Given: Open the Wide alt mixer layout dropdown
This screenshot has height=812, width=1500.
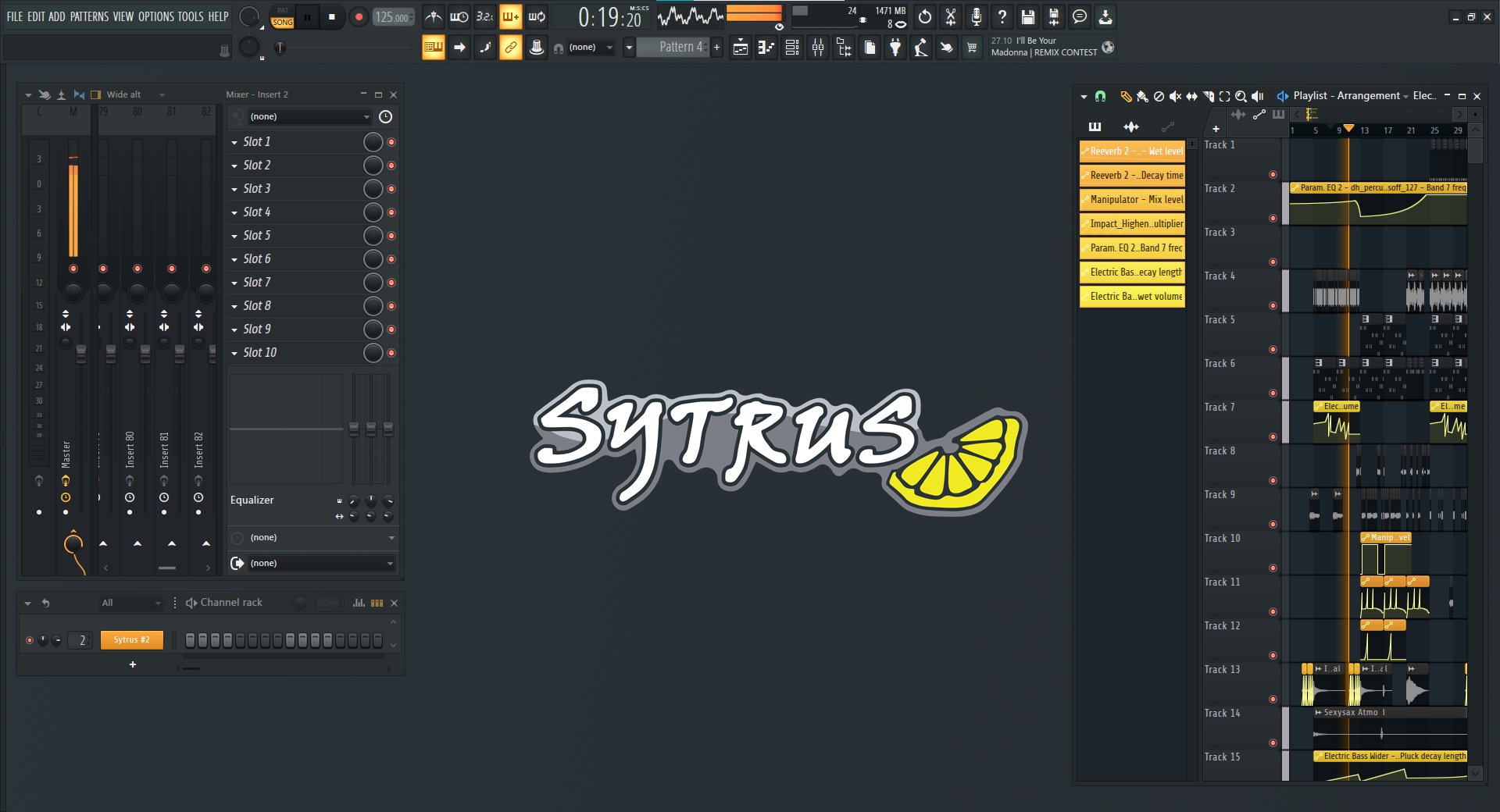Looking at the screenshot, I should [136, 94].
